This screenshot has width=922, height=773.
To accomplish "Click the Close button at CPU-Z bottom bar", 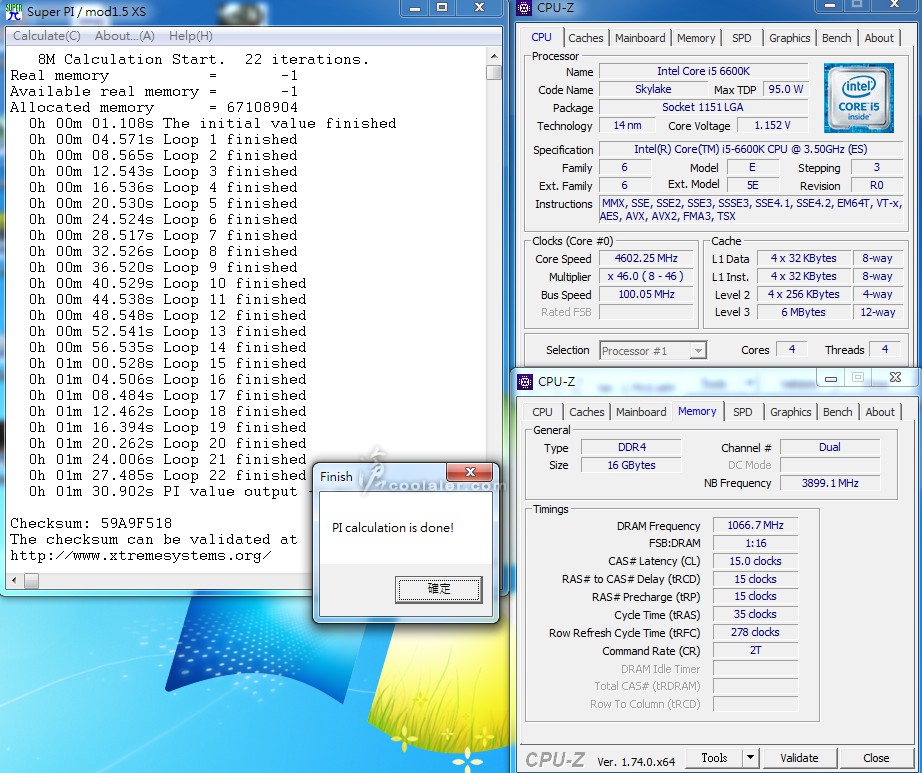I will pos(876,758).
